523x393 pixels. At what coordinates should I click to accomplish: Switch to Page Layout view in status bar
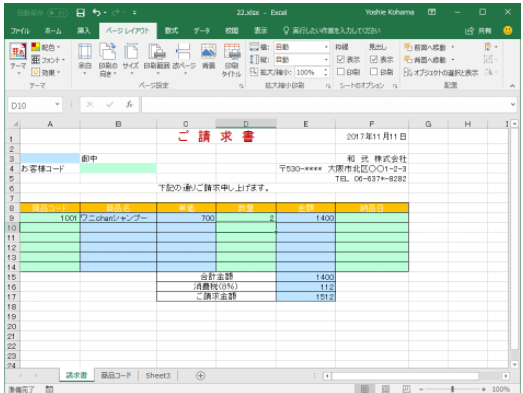[386, 389]
